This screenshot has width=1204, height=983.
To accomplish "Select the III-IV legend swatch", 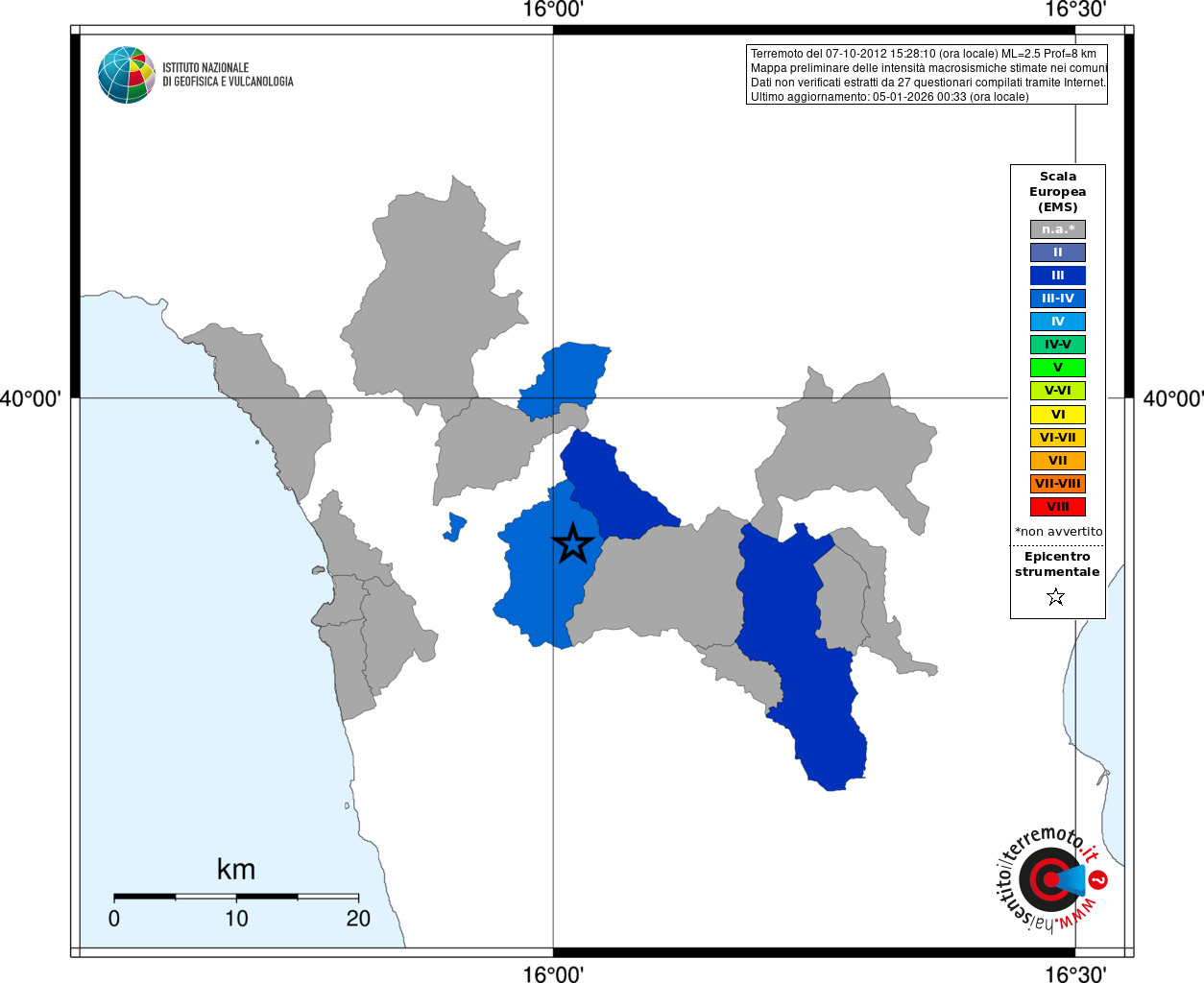I will tap(1058, 299).
